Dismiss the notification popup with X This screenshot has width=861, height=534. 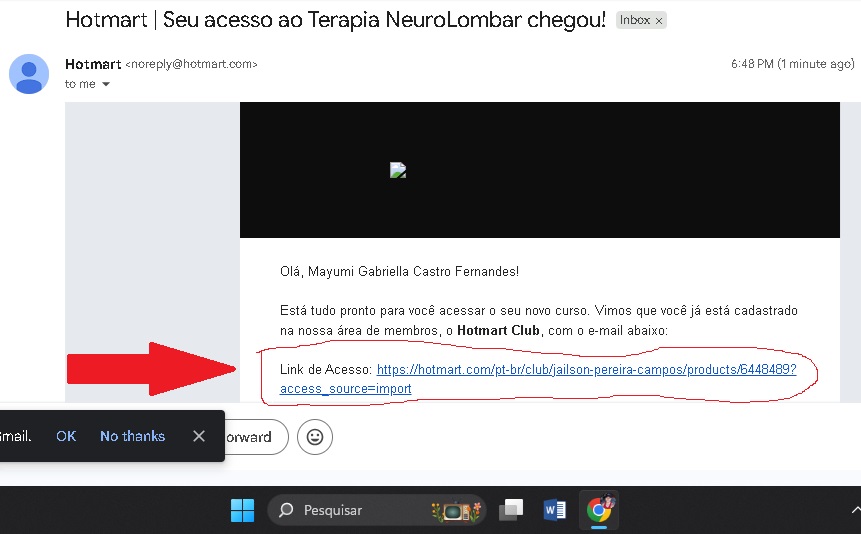click(x=199, y=436)
